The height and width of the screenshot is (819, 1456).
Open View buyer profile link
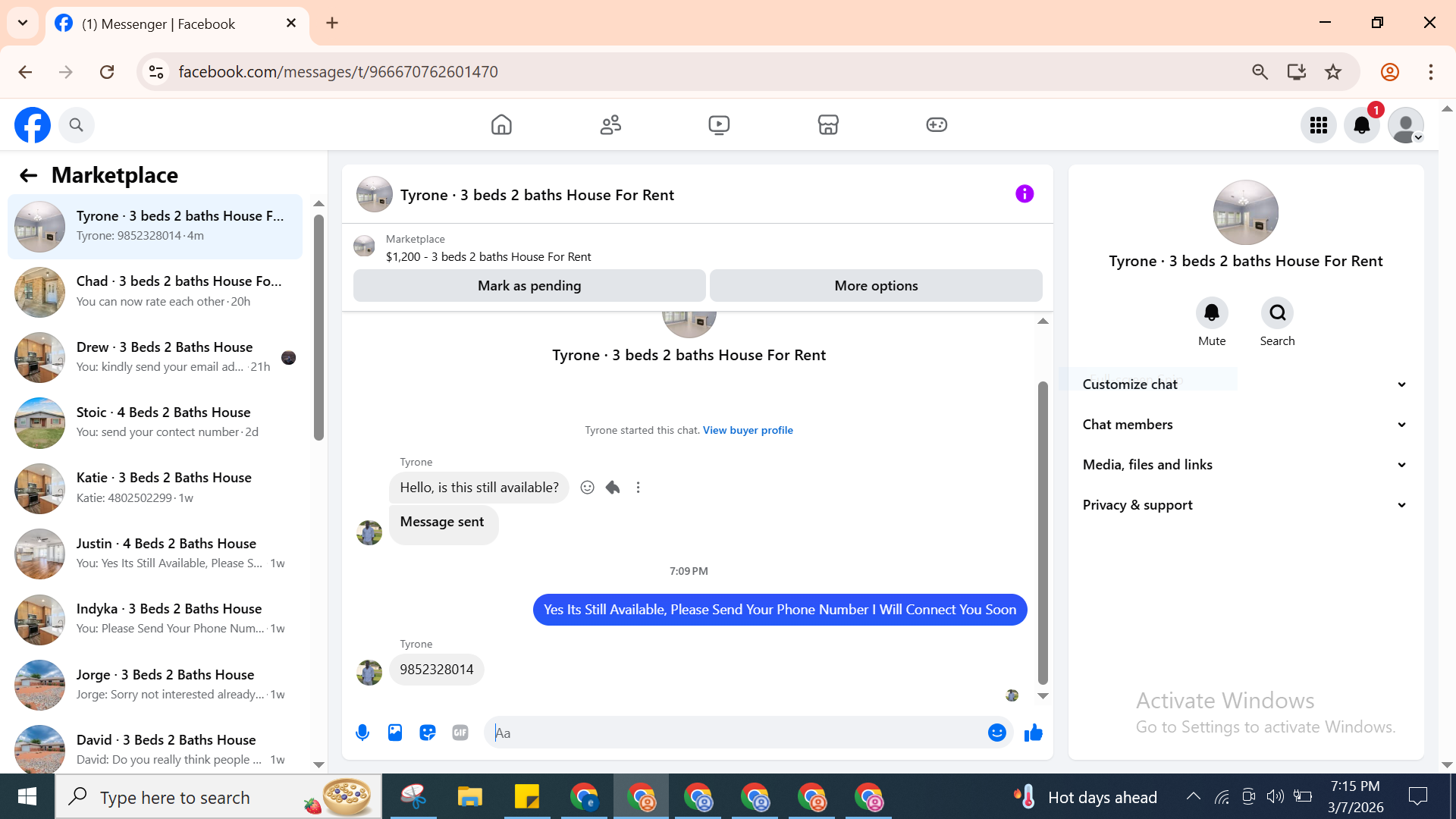(748, 430)
